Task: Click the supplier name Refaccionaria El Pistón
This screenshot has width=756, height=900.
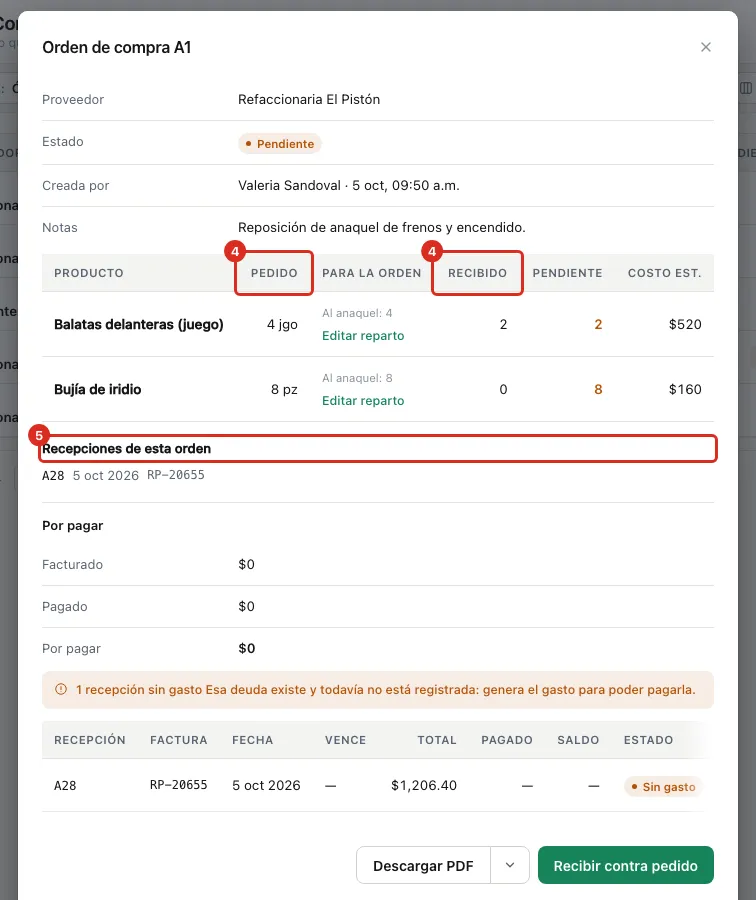Action: 309,99
